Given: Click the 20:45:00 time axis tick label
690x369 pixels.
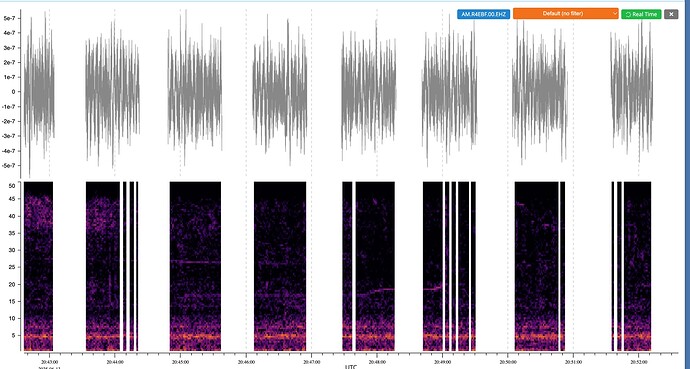Looking at the screenshot, I should tap(180, 362).
